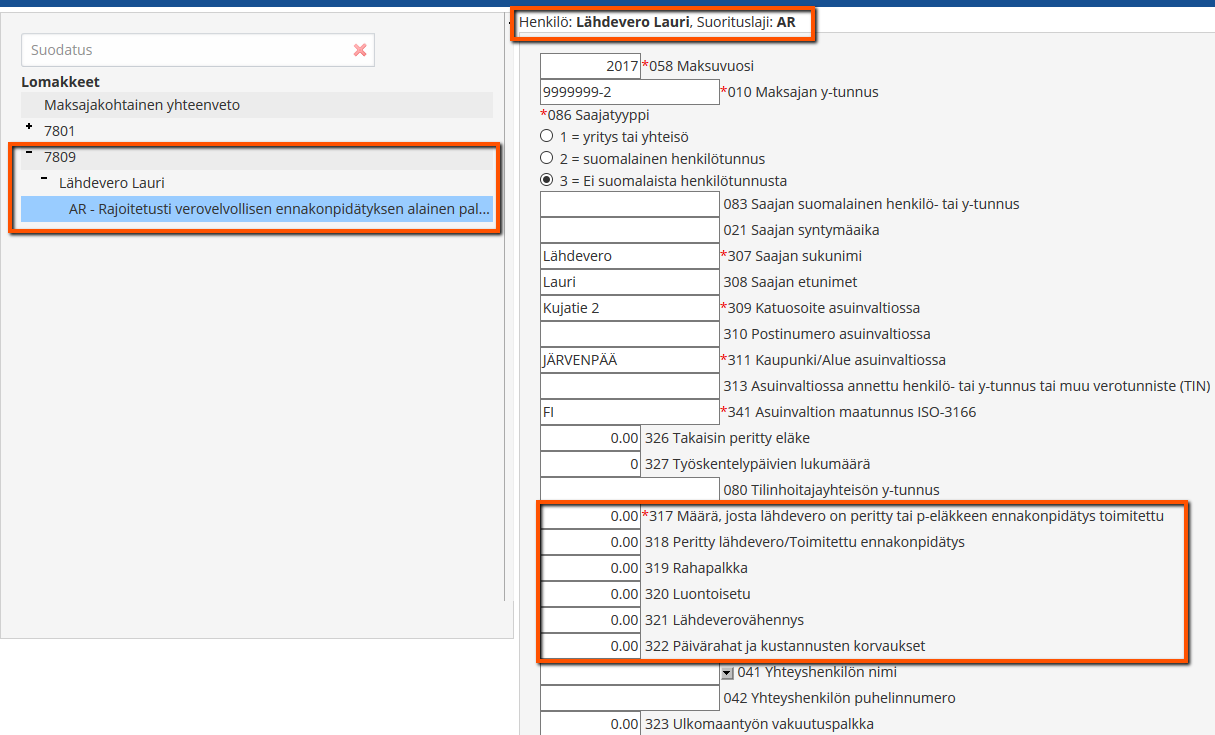This screenshot has width=1215, height=735.
Task: Edit the 309 Katuosoite asuinvaltiossa field
Action: click(629, 308)
